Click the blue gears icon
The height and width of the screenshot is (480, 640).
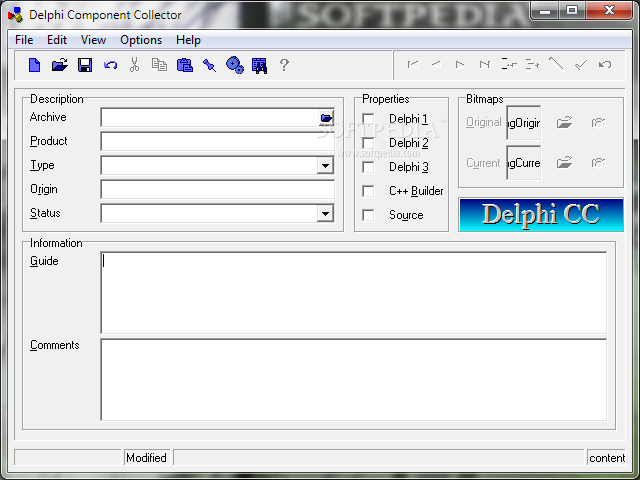(x=235, y=65)
